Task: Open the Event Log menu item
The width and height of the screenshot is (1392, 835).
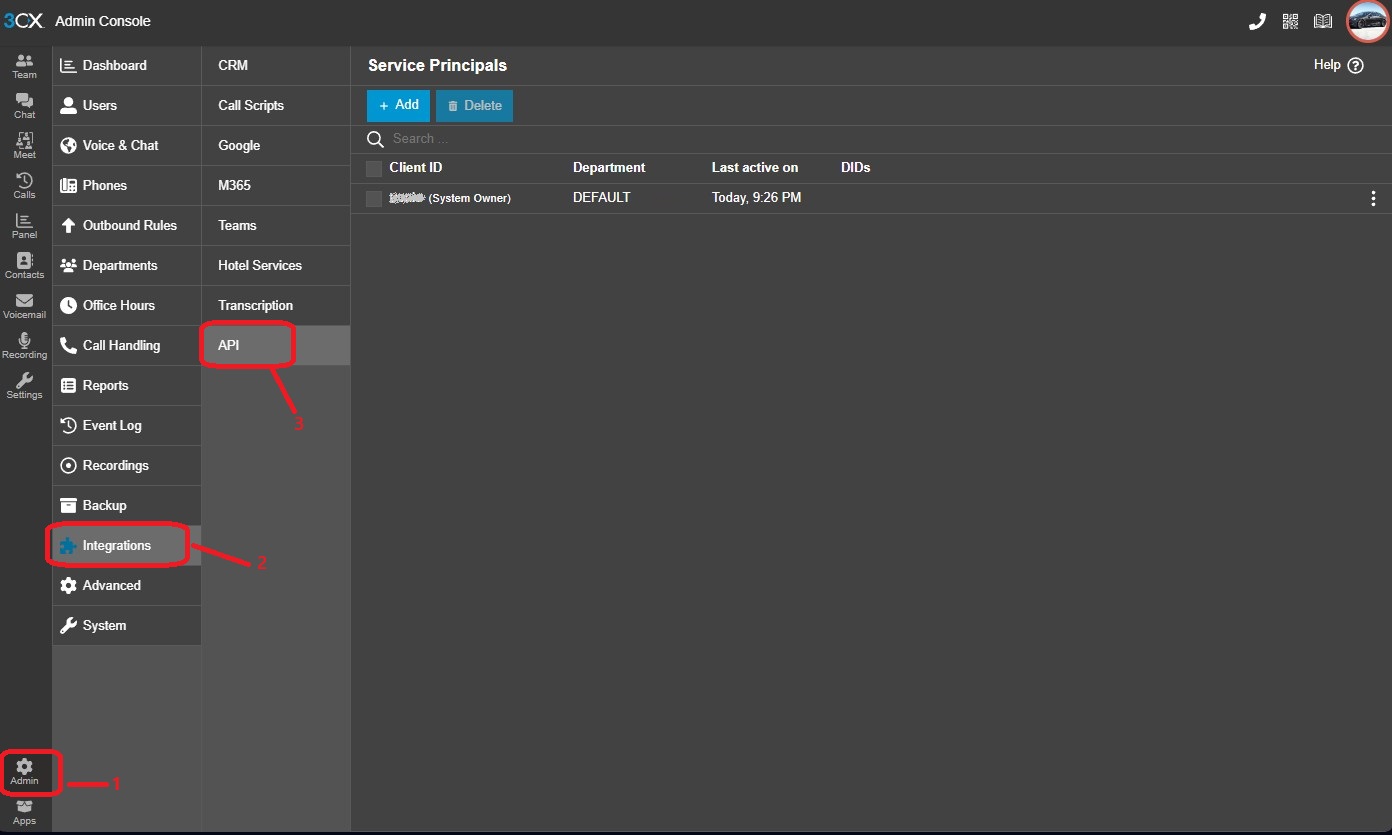Action: click(x=127, y=425)
